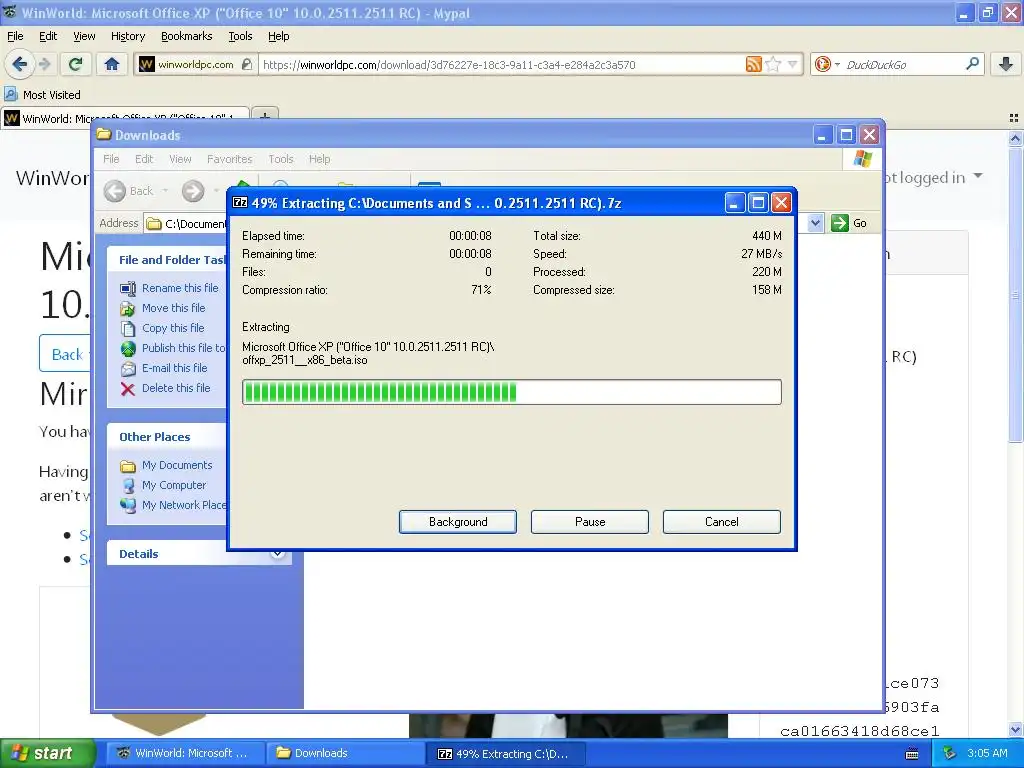Screen dimensions: 1024x768
Task: Open My Documents in Other Places
Action: tap(176, 465)
